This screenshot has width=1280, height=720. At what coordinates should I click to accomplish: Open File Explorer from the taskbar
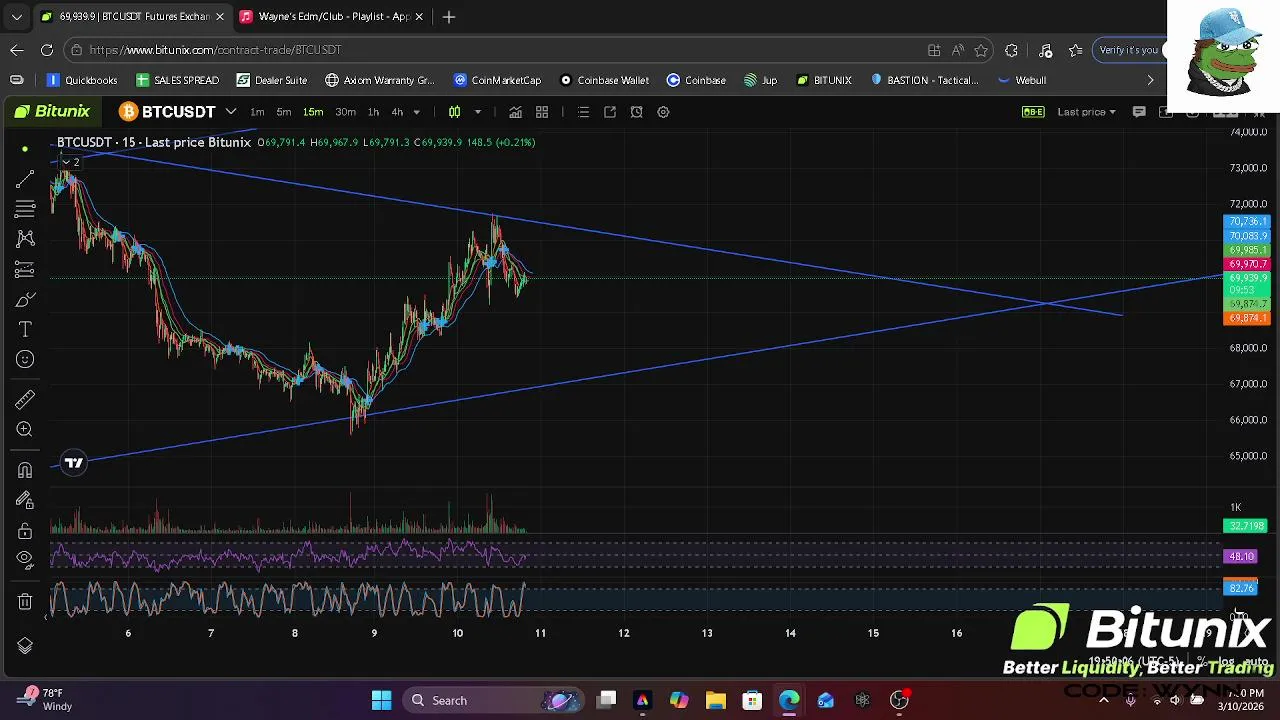pyautogui.click(x=715, y=700)
